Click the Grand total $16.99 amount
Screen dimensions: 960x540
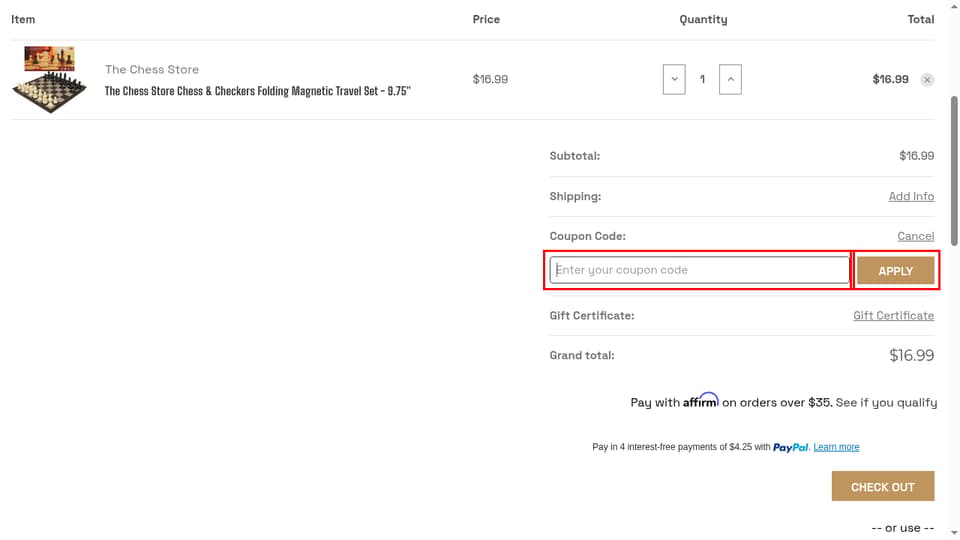coord(912,356)
